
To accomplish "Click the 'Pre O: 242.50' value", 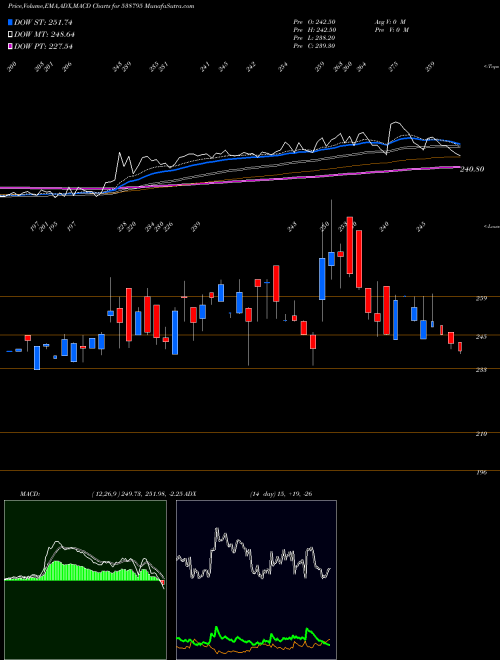I will tap(314, 22).
